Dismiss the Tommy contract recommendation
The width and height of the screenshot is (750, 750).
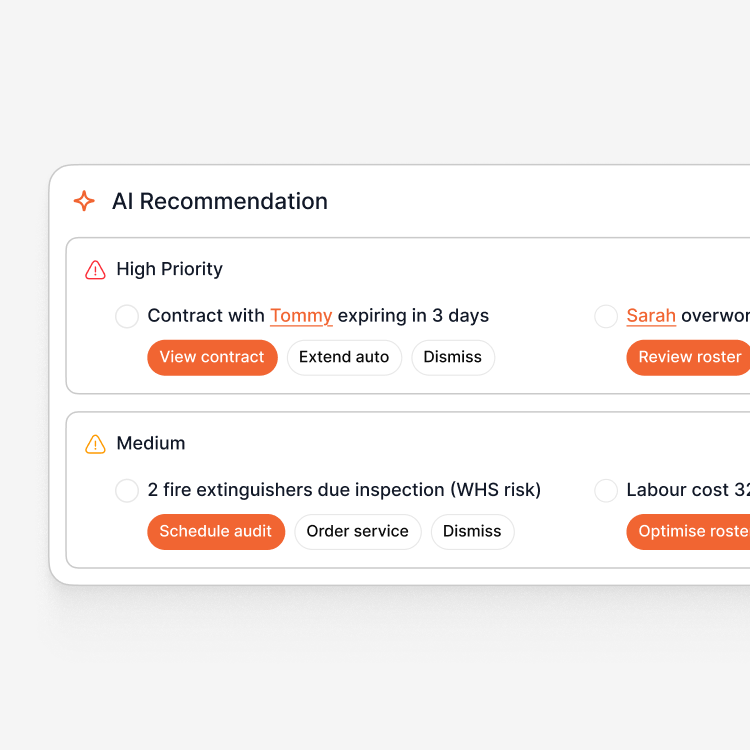pos(452,357)
